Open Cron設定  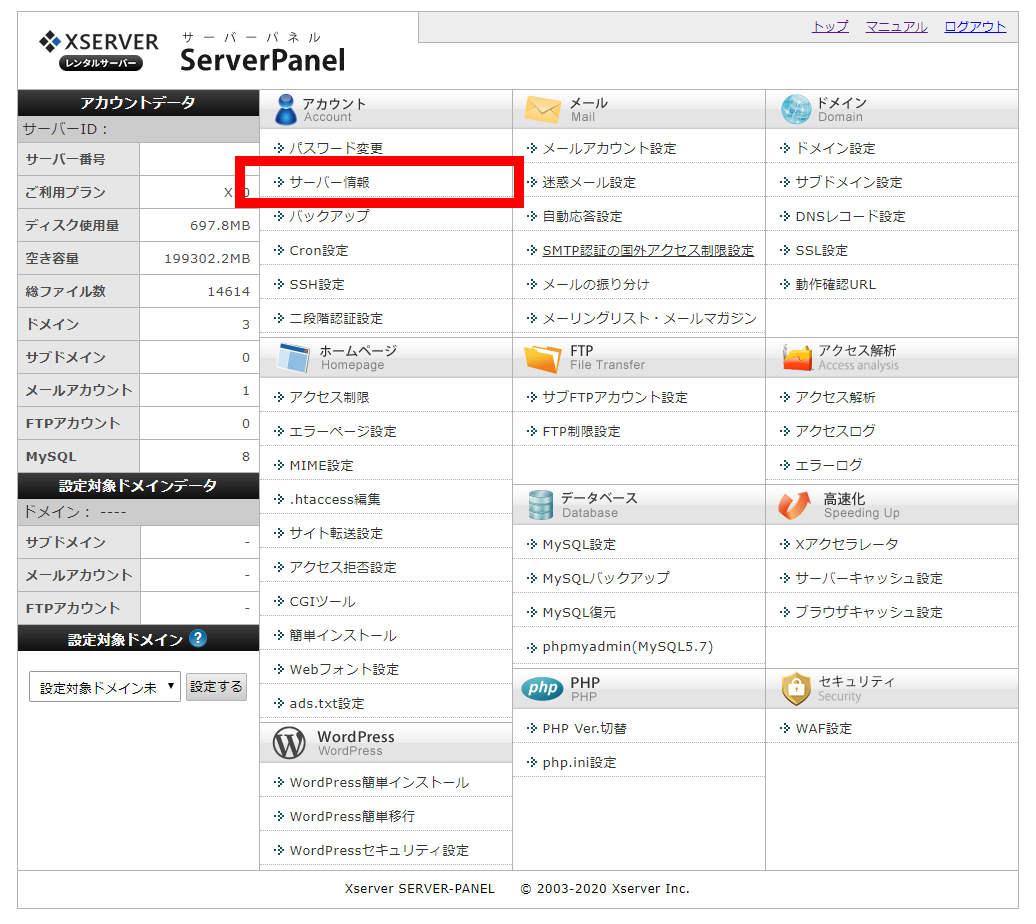click(318, 250)
